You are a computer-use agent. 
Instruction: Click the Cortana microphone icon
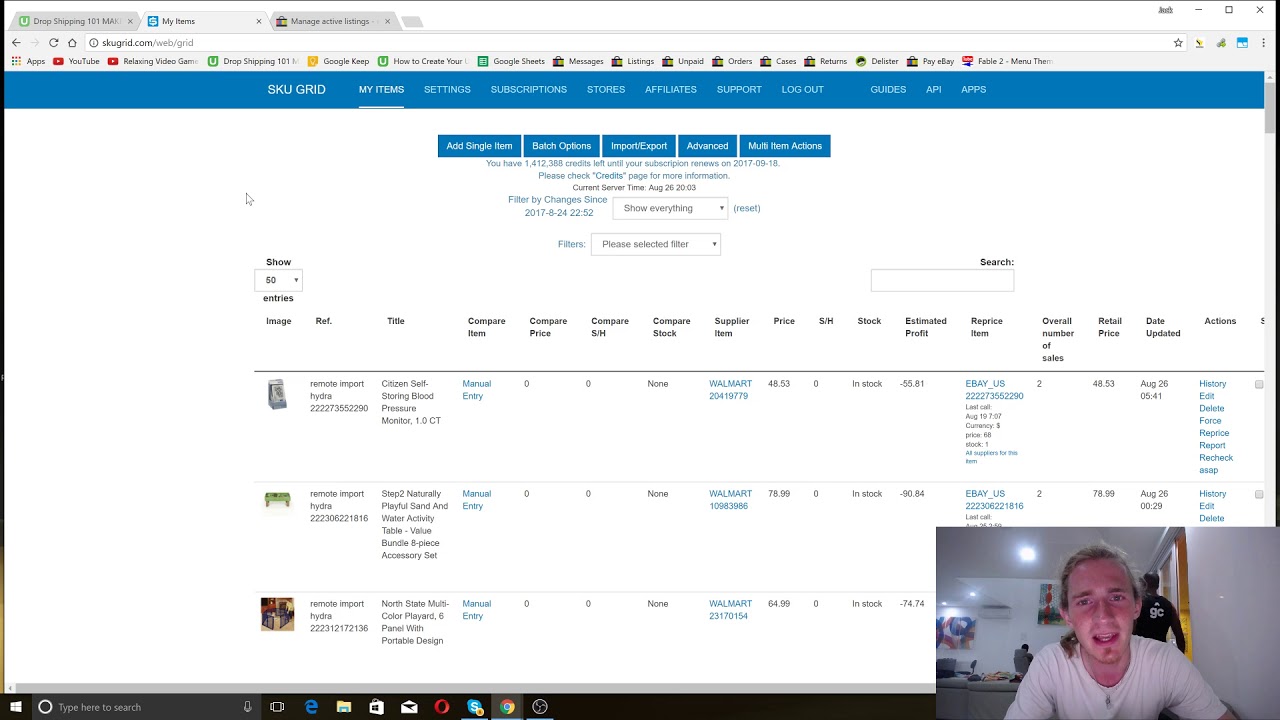tap(247, 707)
